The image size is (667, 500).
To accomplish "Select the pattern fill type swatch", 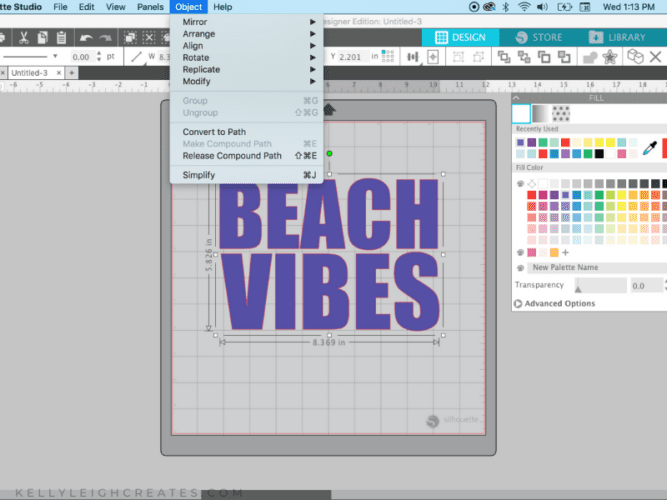I will [x=561, y=114].
